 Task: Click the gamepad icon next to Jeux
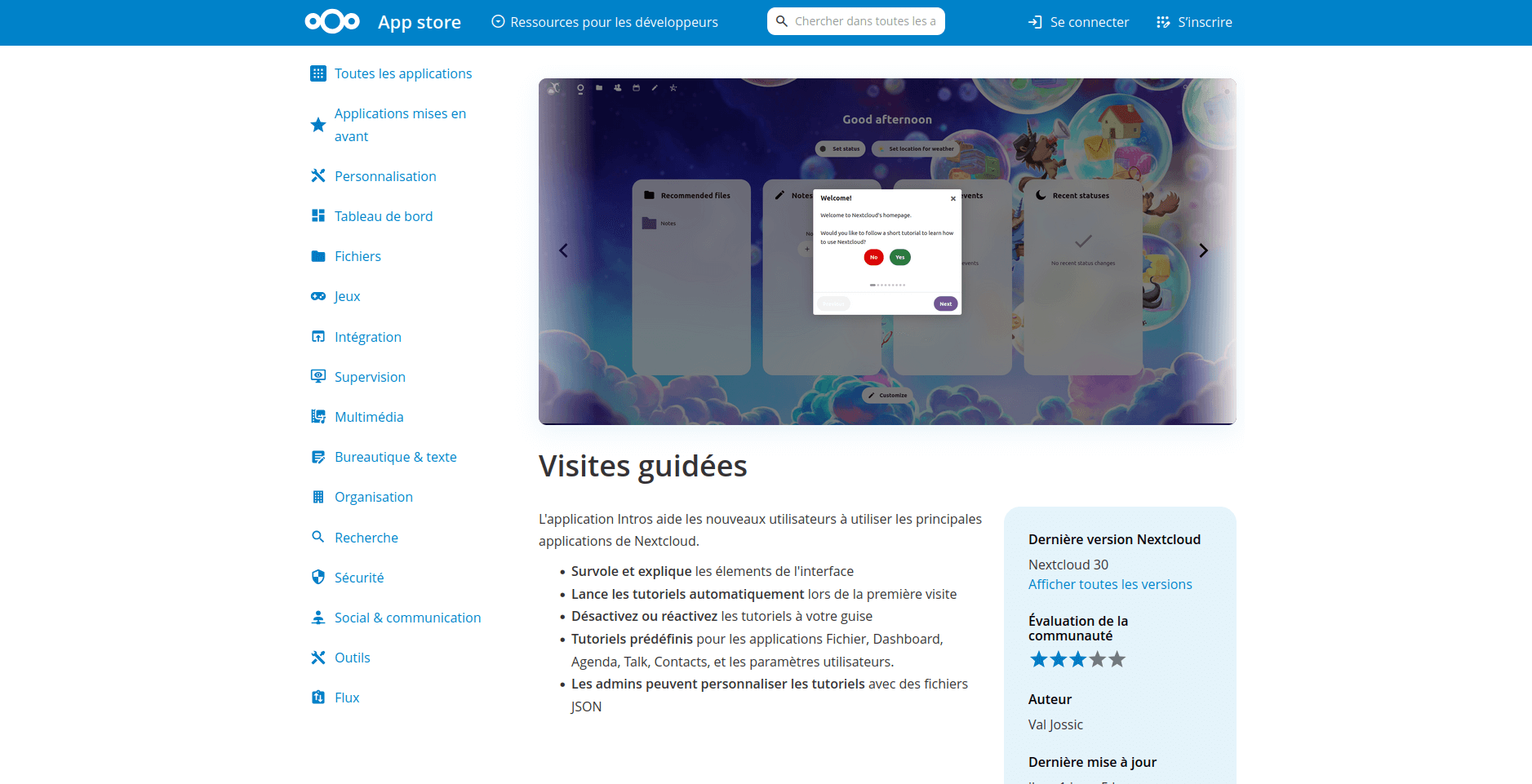318,296
